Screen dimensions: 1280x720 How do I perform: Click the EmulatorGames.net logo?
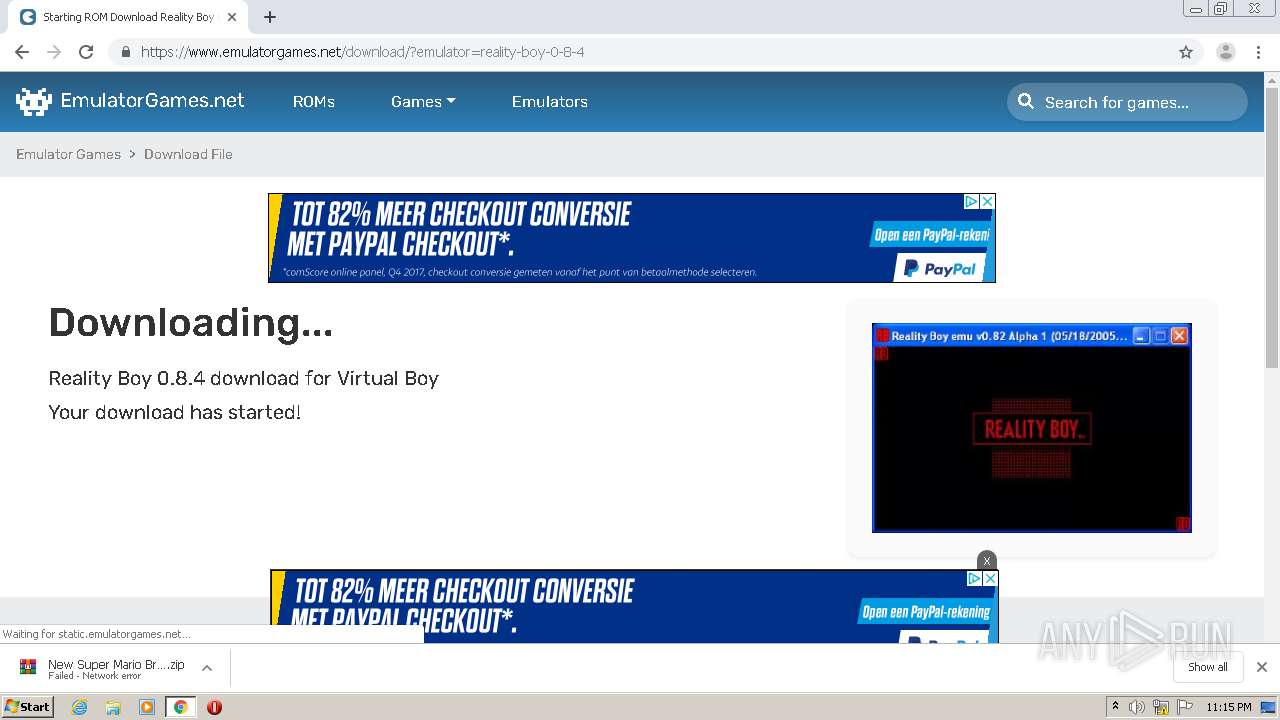130,101
